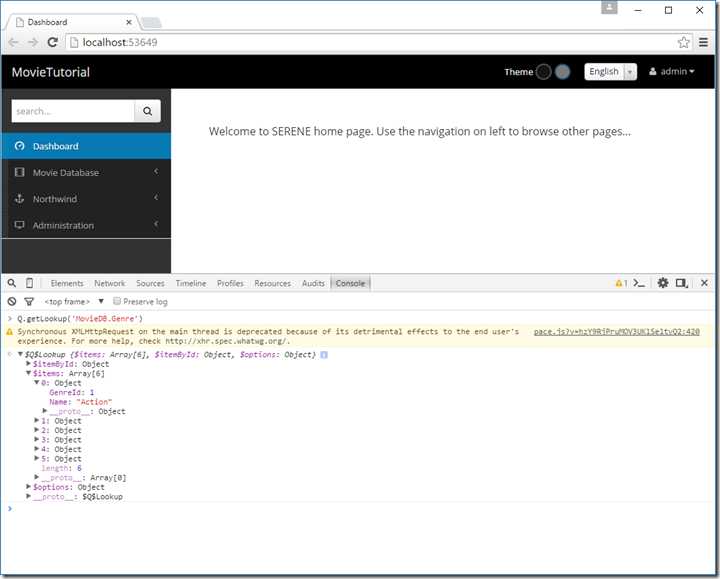Screen dimensions: 720x579
Task: Click the sidebar search magnifier button
Action: click(147, 111)
